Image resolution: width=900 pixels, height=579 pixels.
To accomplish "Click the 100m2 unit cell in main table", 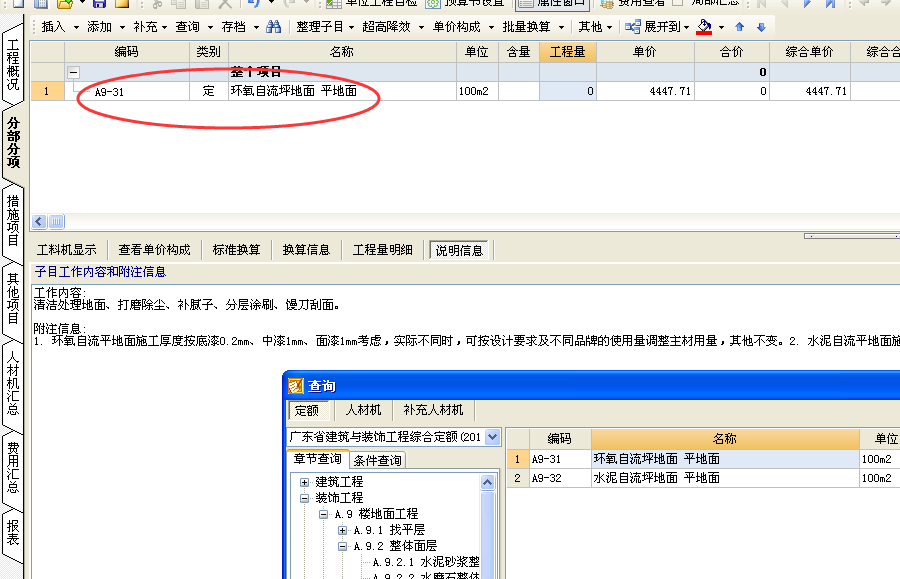I will (x=478, y=91).
